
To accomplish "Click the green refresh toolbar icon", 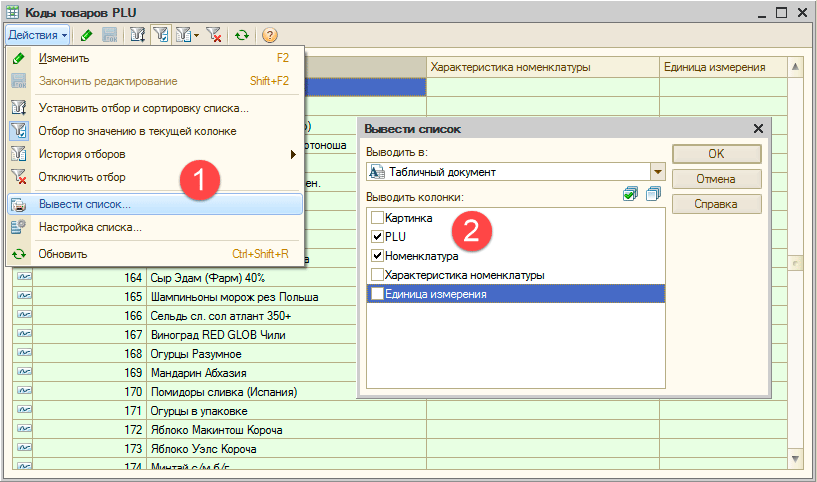I will click(242, 35).
